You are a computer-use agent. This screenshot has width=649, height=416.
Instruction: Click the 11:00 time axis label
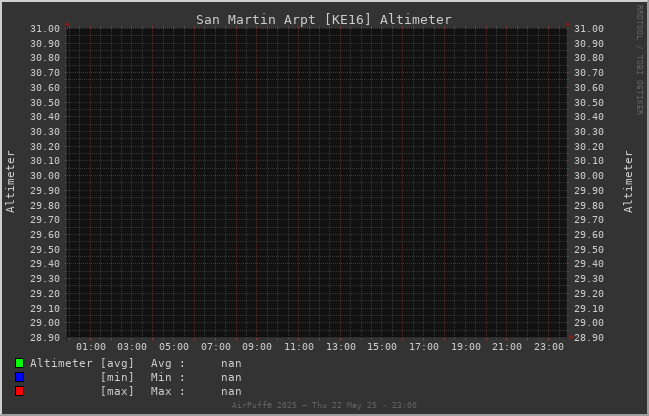click(299, 347)
